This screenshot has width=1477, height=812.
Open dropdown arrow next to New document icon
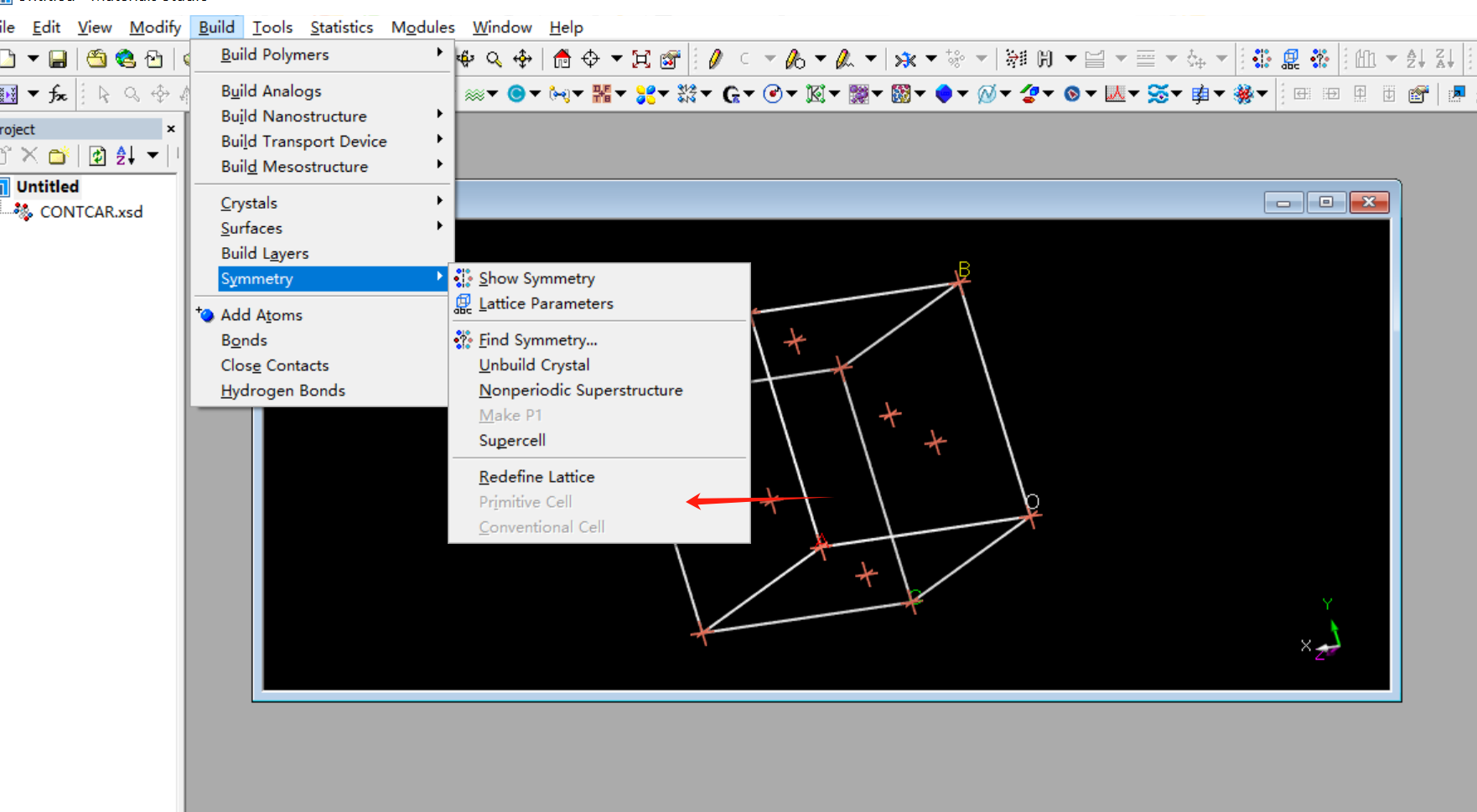(33, 59)
